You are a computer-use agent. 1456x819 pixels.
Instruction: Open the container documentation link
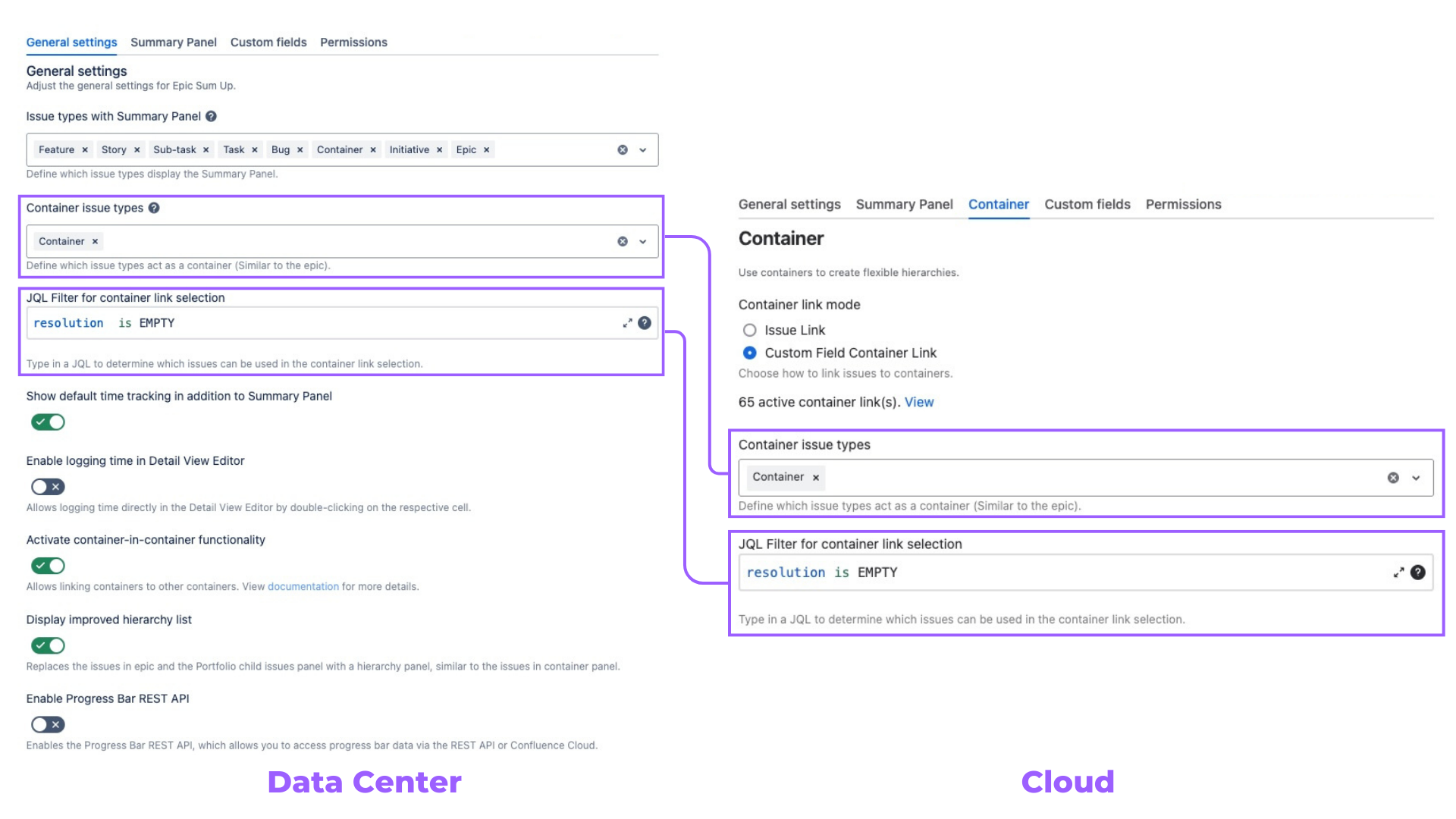click(x=303, y=587)
